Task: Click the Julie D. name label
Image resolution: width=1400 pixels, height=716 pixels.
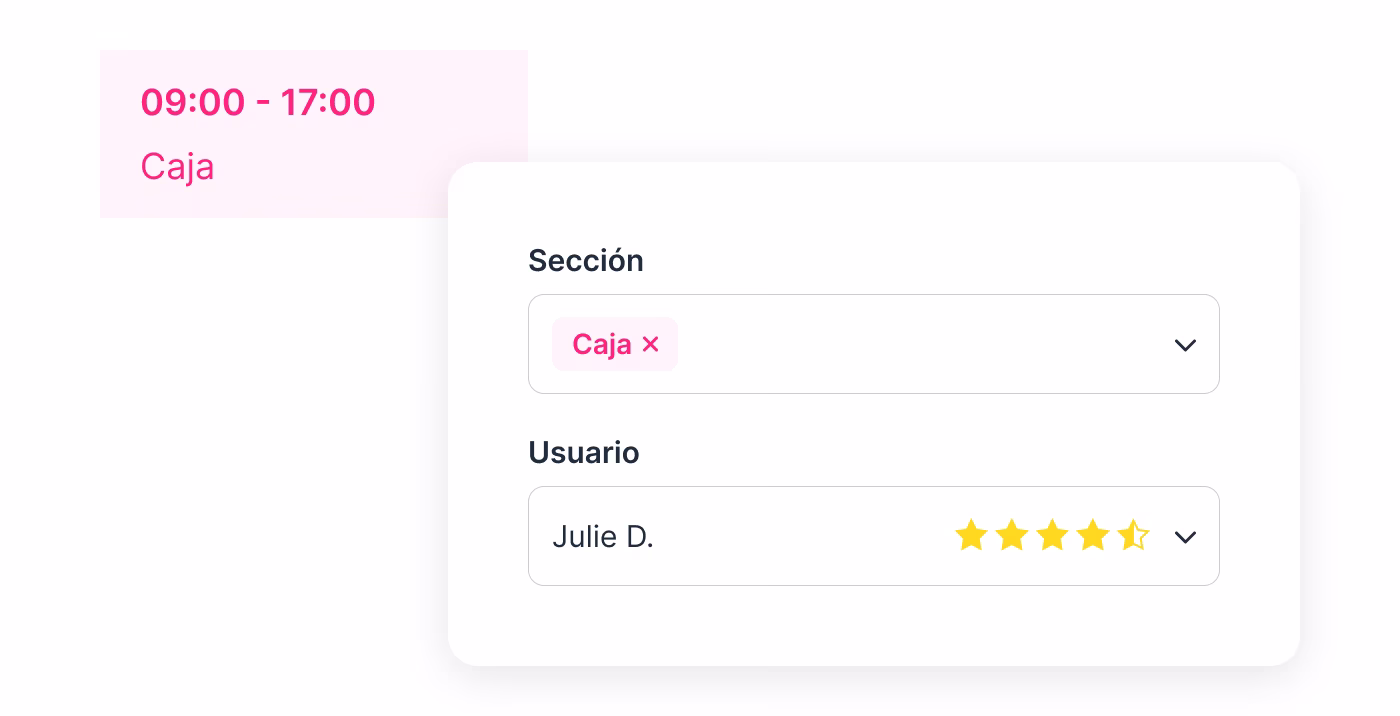Action: click(603, 536)
